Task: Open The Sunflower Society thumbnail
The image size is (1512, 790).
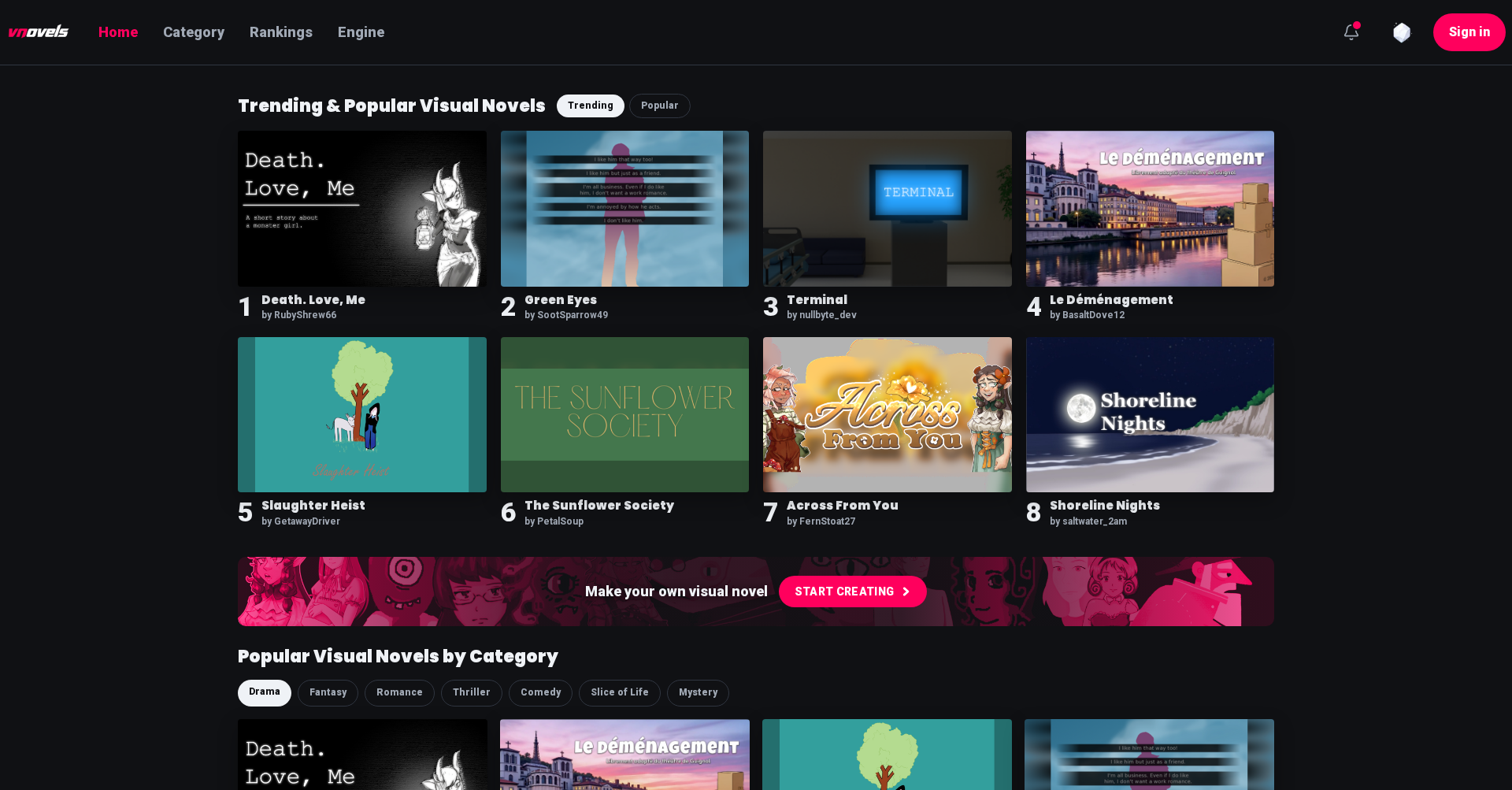Action: pos(625,415)
